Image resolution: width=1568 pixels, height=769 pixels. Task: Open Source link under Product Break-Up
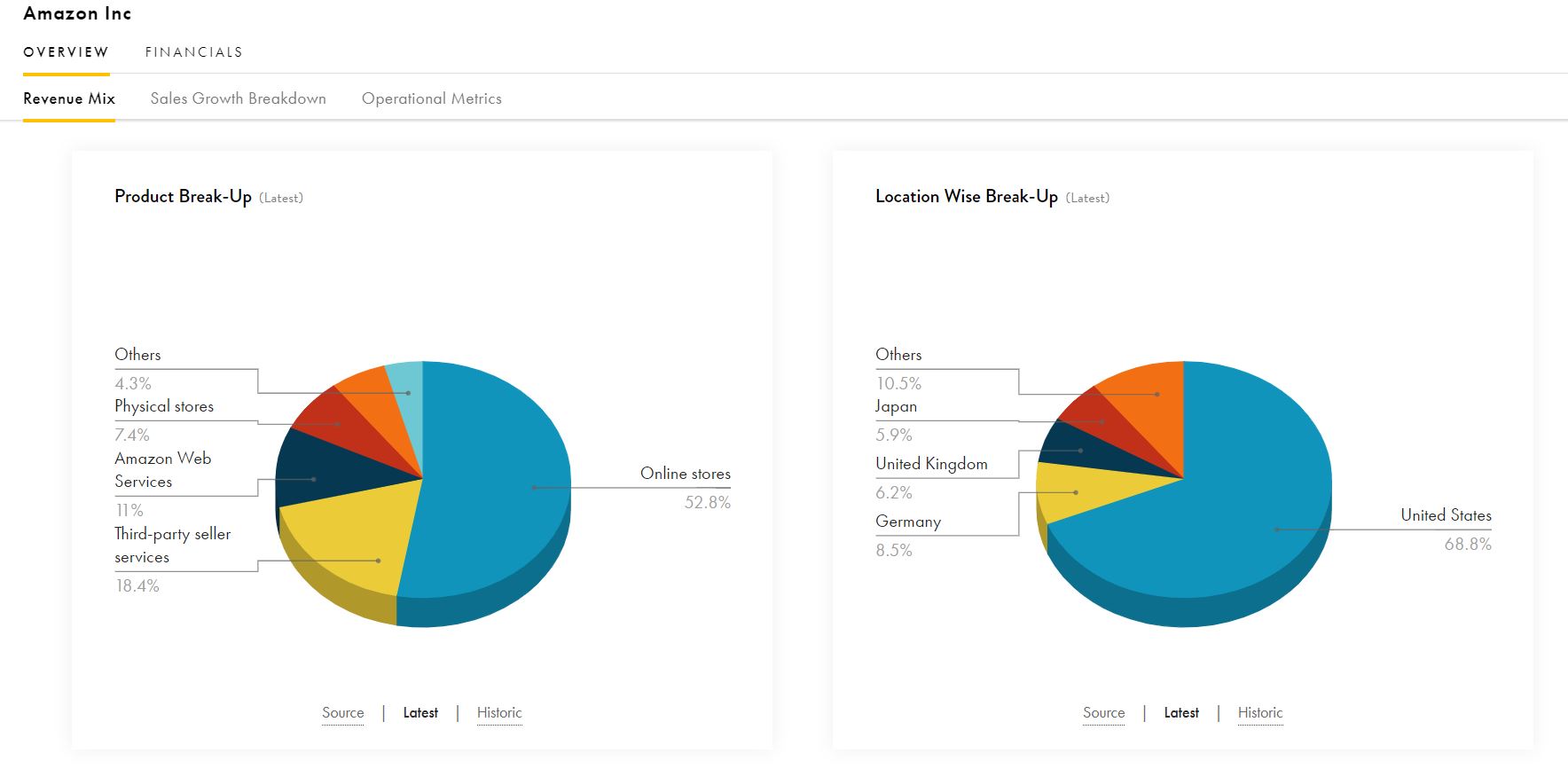click(343, 712)
